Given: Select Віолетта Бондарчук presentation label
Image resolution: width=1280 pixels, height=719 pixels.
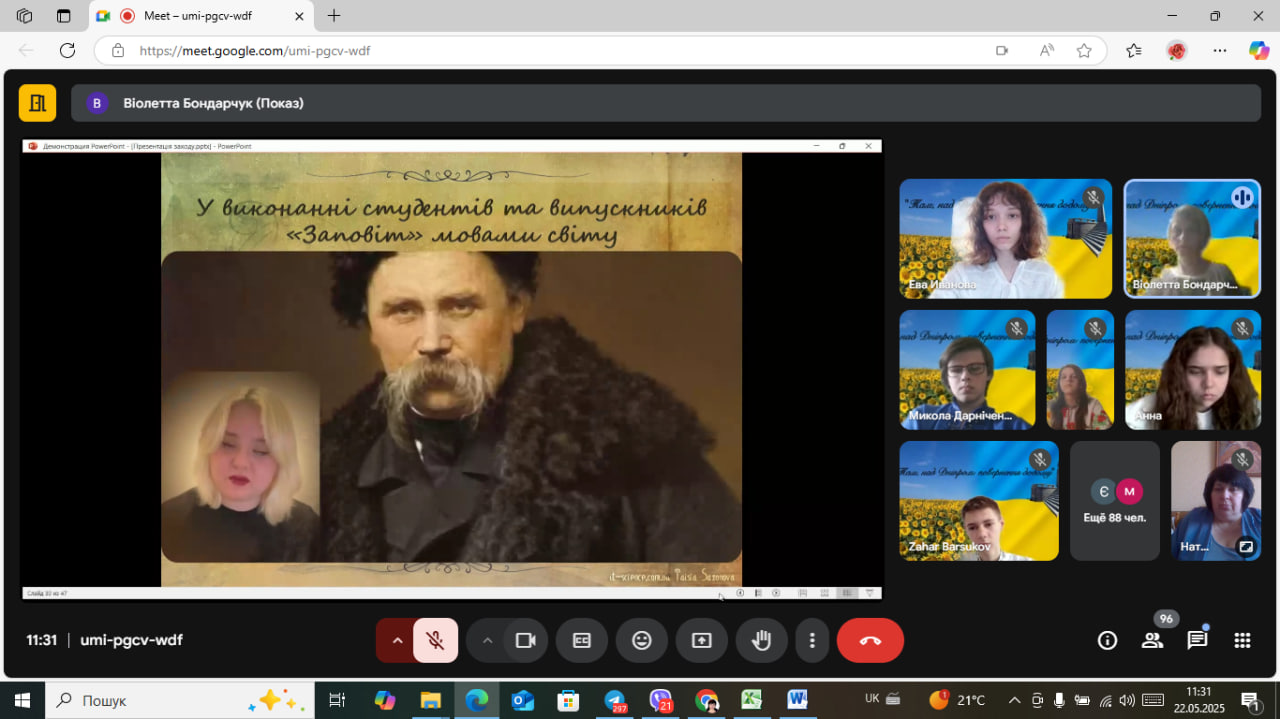Looking at the screenshot, I should 213,103.
